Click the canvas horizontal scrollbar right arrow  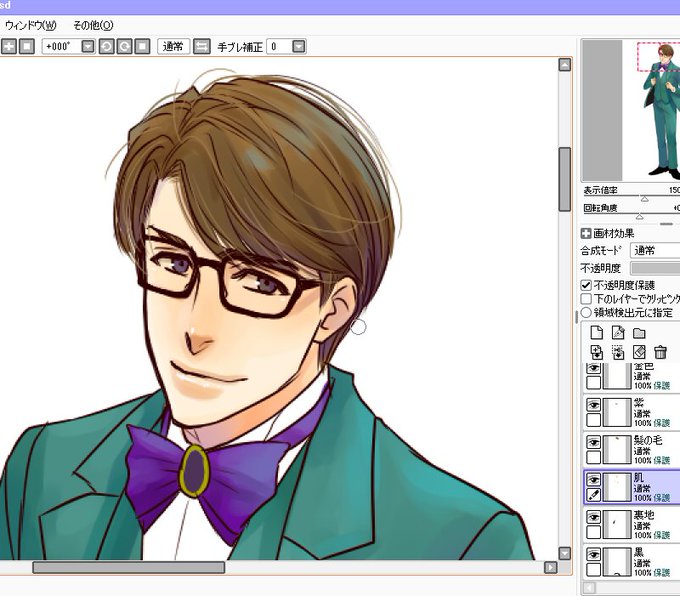pyautogui.click(x=550, y=567)
